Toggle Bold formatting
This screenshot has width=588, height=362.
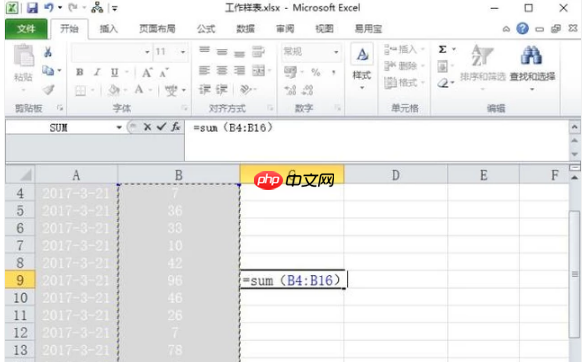pyautogui.click(x=80, y=72)
